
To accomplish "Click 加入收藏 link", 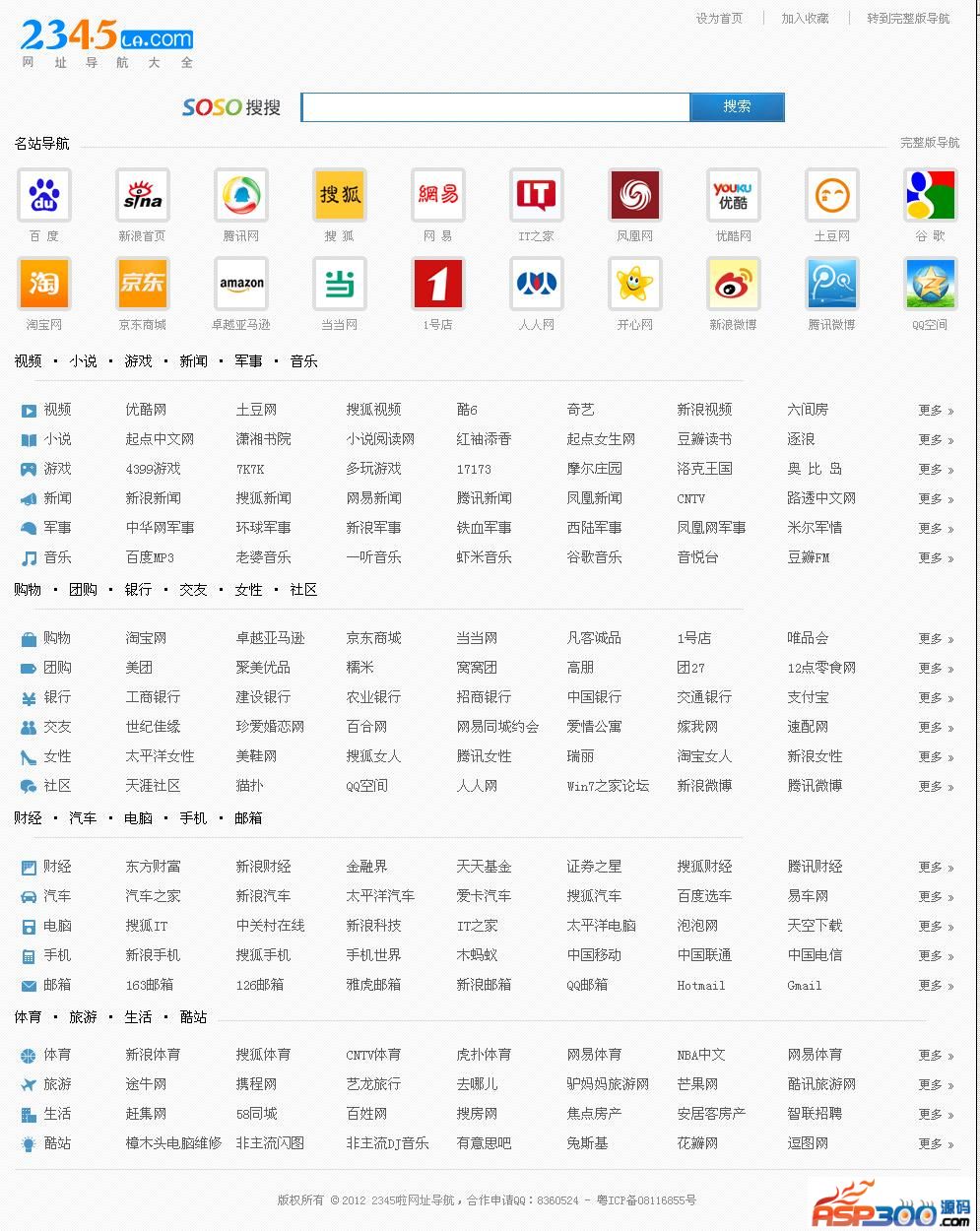I will point(805,19).
